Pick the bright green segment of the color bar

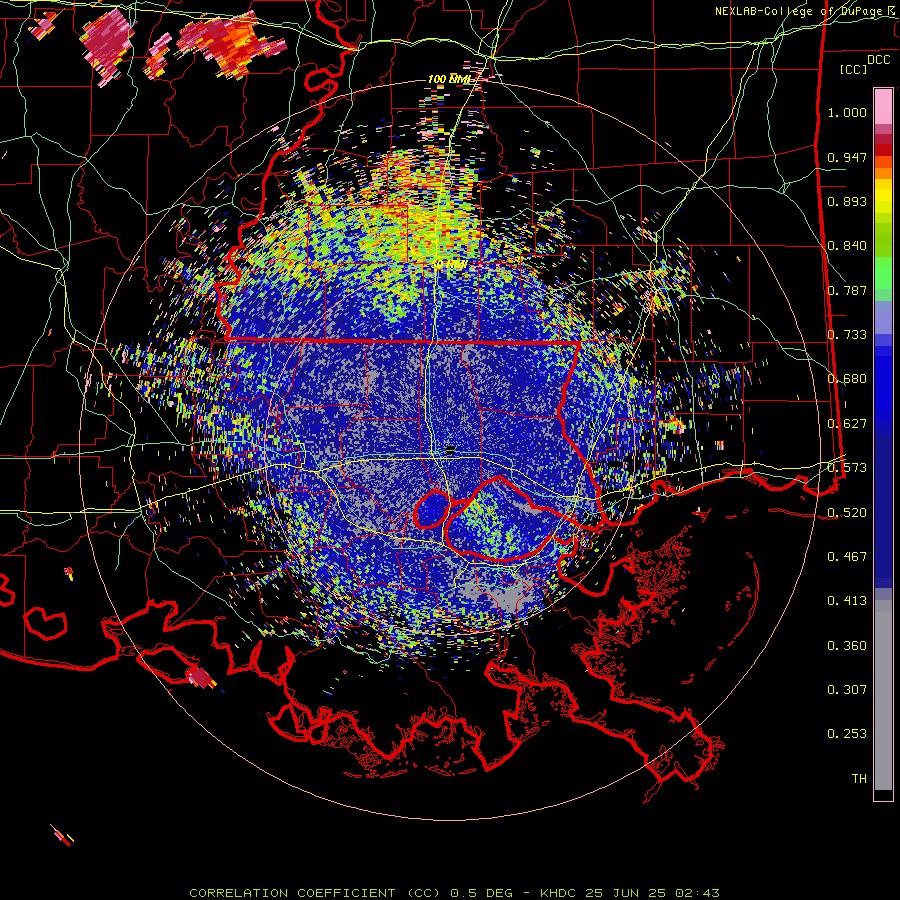pos(883,273)
